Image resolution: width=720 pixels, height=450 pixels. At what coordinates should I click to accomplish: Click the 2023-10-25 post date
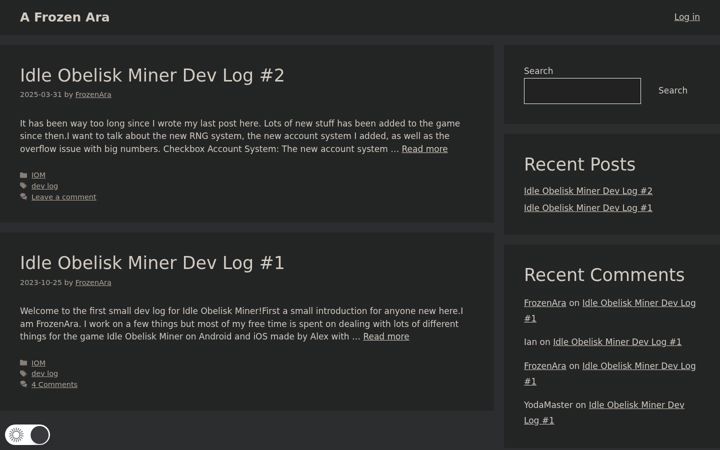tap(40, 282)
